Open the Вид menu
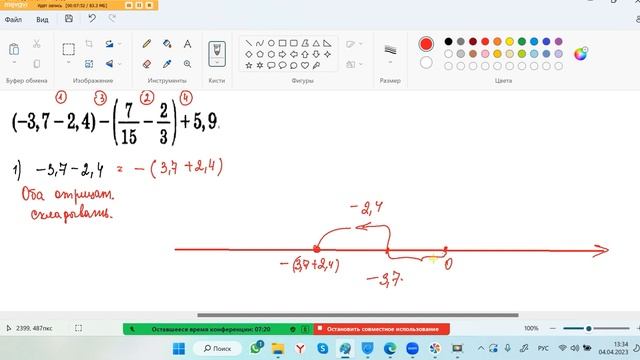 42,19
